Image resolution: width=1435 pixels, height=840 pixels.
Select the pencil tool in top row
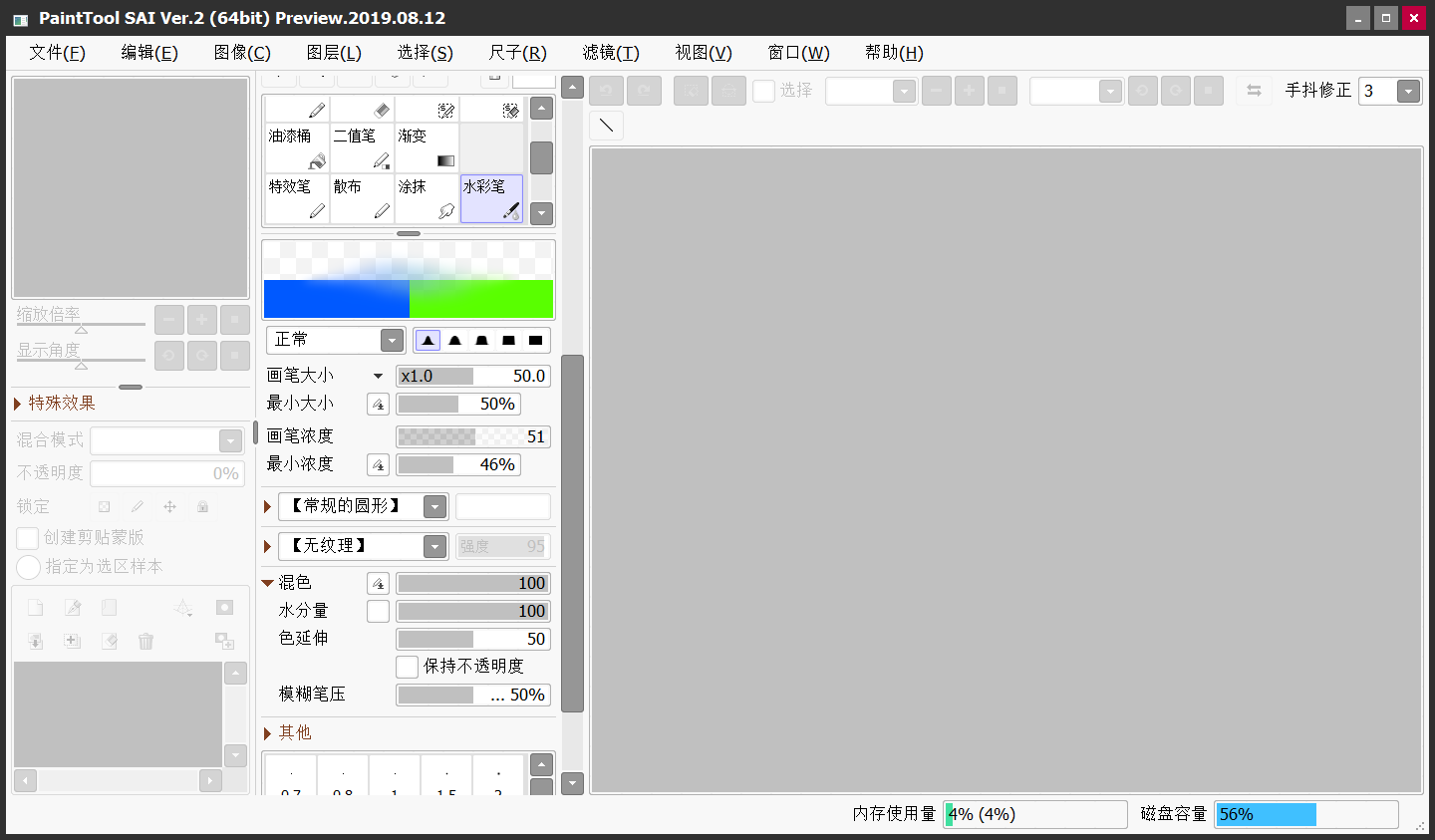click(x=297, y=109)
